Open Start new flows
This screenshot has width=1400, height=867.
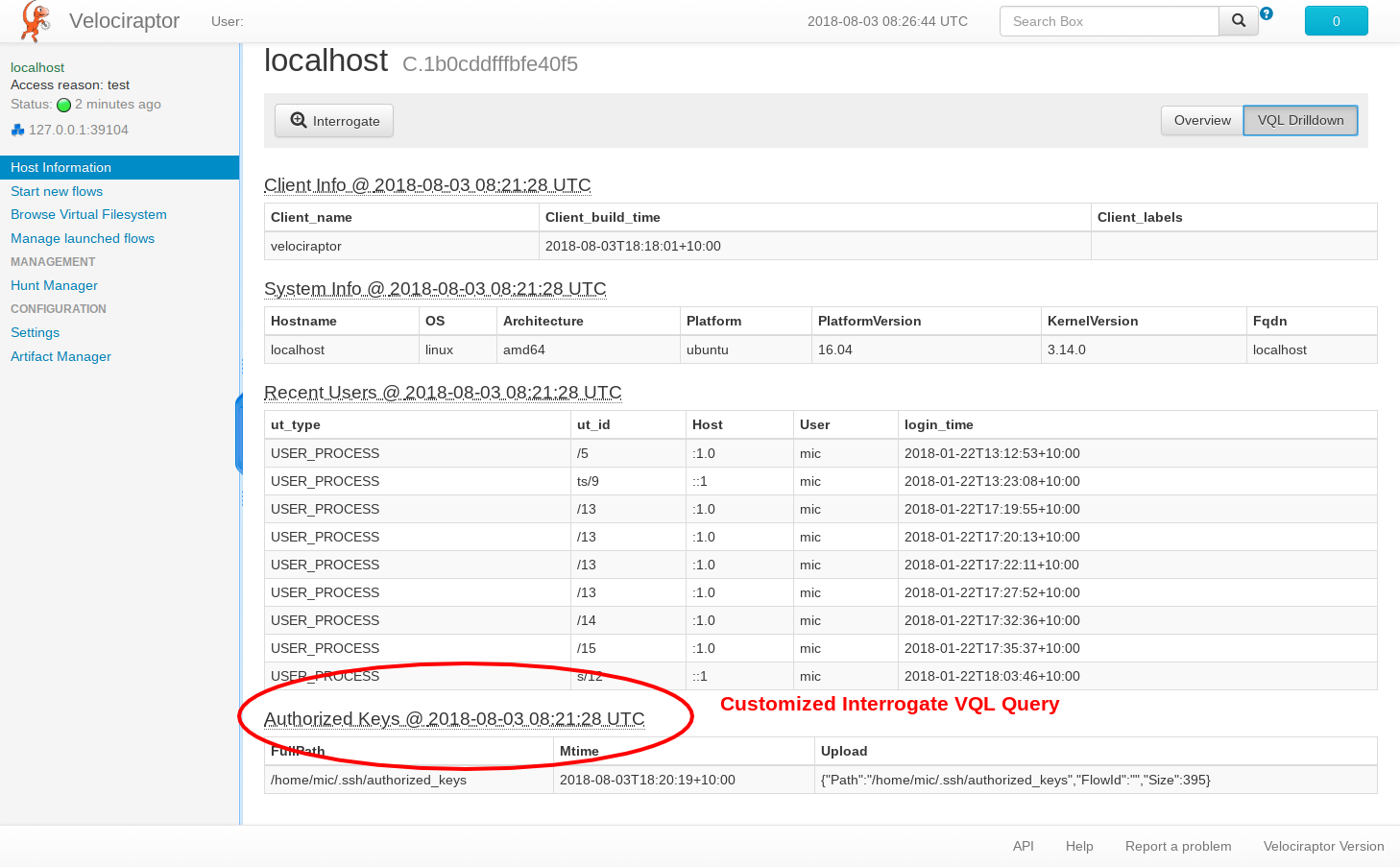[x=57, y=191]
